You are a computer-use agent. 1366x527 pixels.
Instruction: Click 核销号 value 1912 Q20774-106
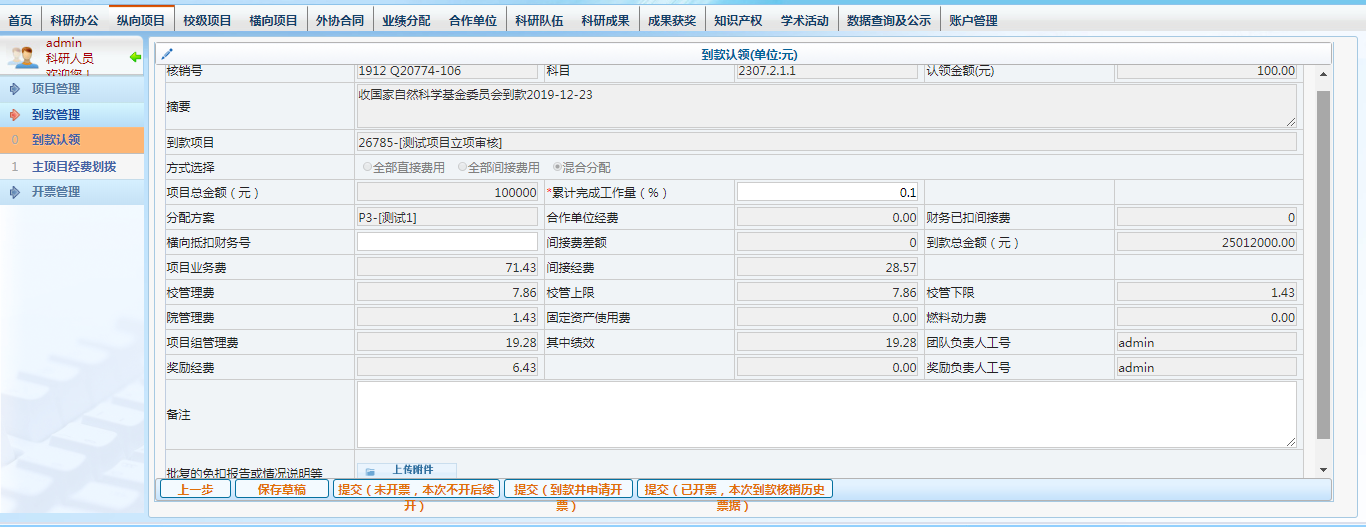tap(447, 71)
